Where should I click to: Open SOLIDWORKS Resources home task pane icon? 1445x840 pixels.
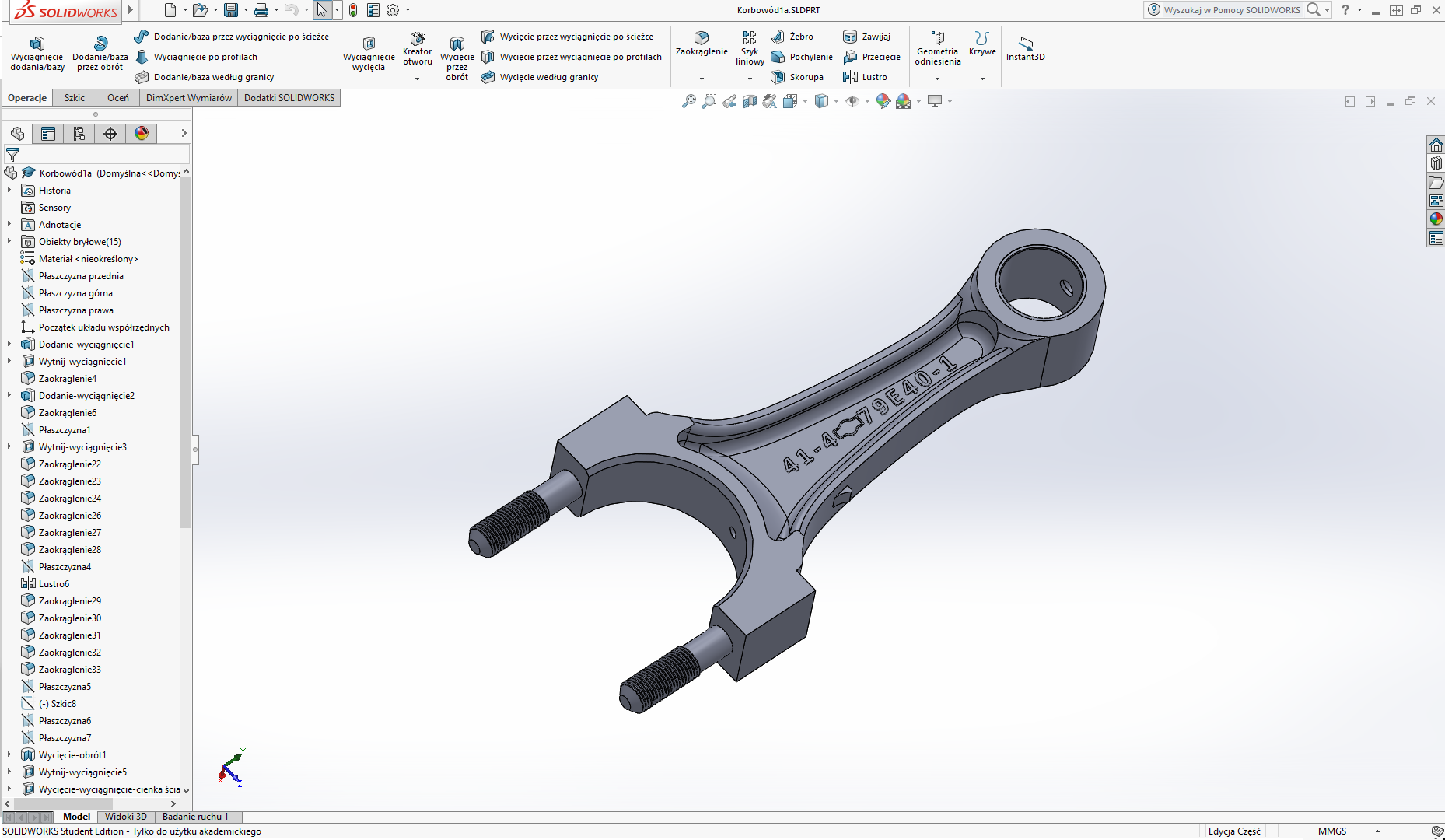(1436, 145)
